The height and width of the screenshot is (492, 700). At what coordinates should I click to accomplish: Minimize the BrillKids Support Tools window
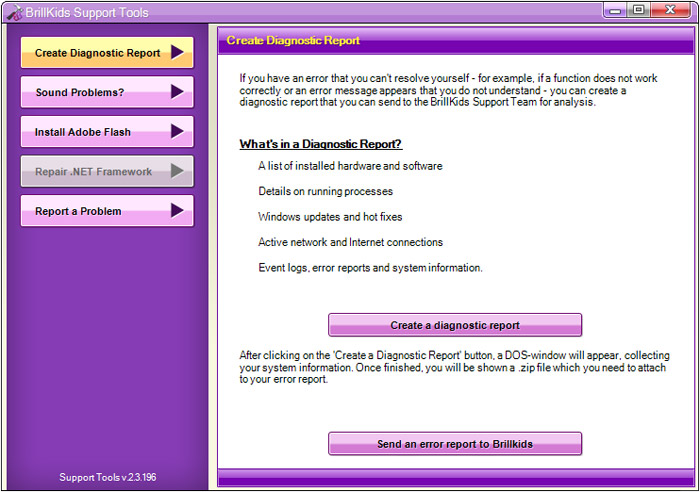tap(615, 10)
